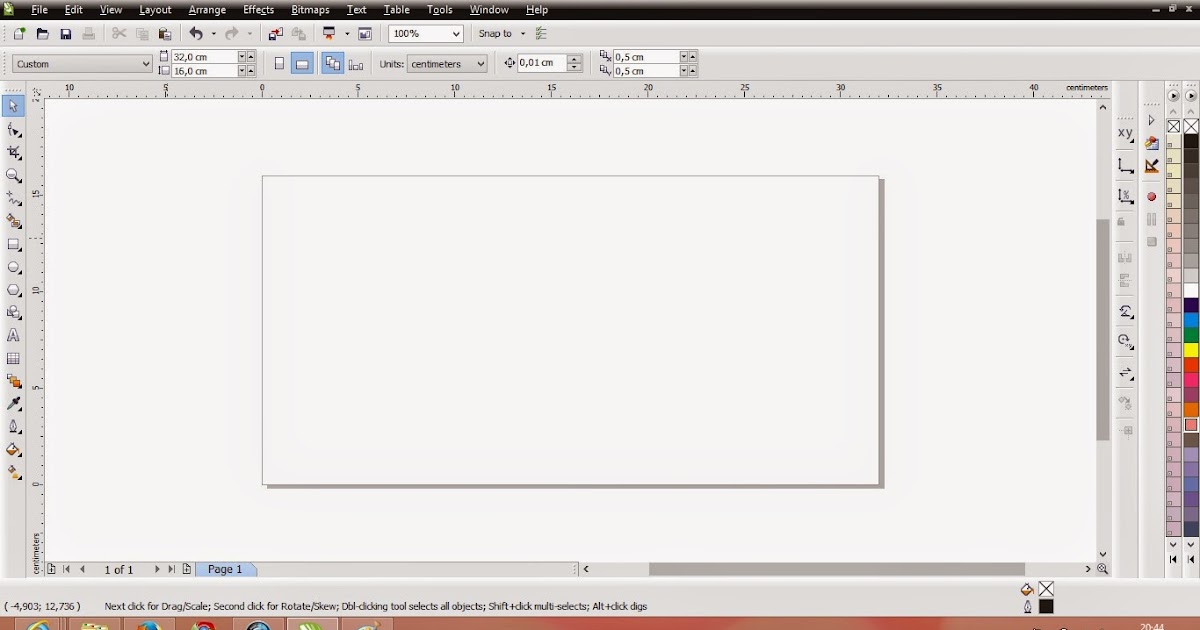
Task: Select the Ellipse tool
Action: click(x=13, y=267)
